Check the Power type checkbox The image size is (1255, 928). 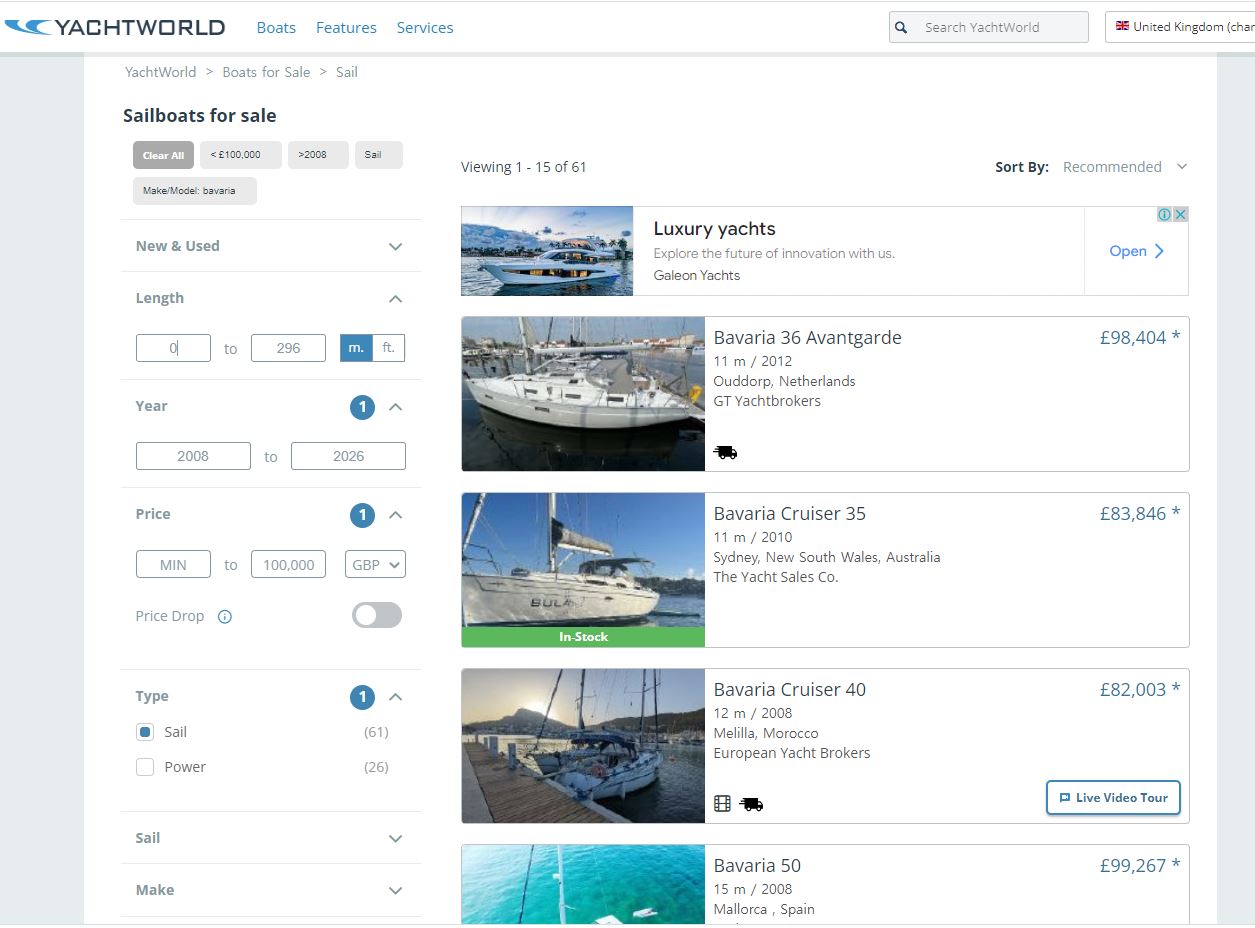145,767
